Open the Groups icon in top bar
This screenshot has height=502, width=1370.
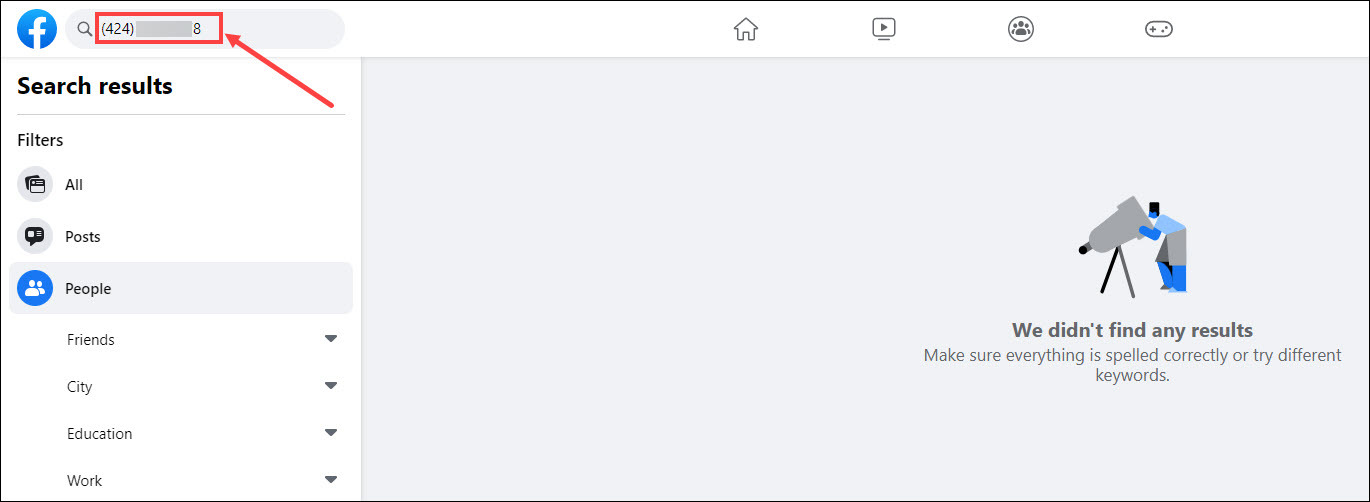coord(1021,29)
